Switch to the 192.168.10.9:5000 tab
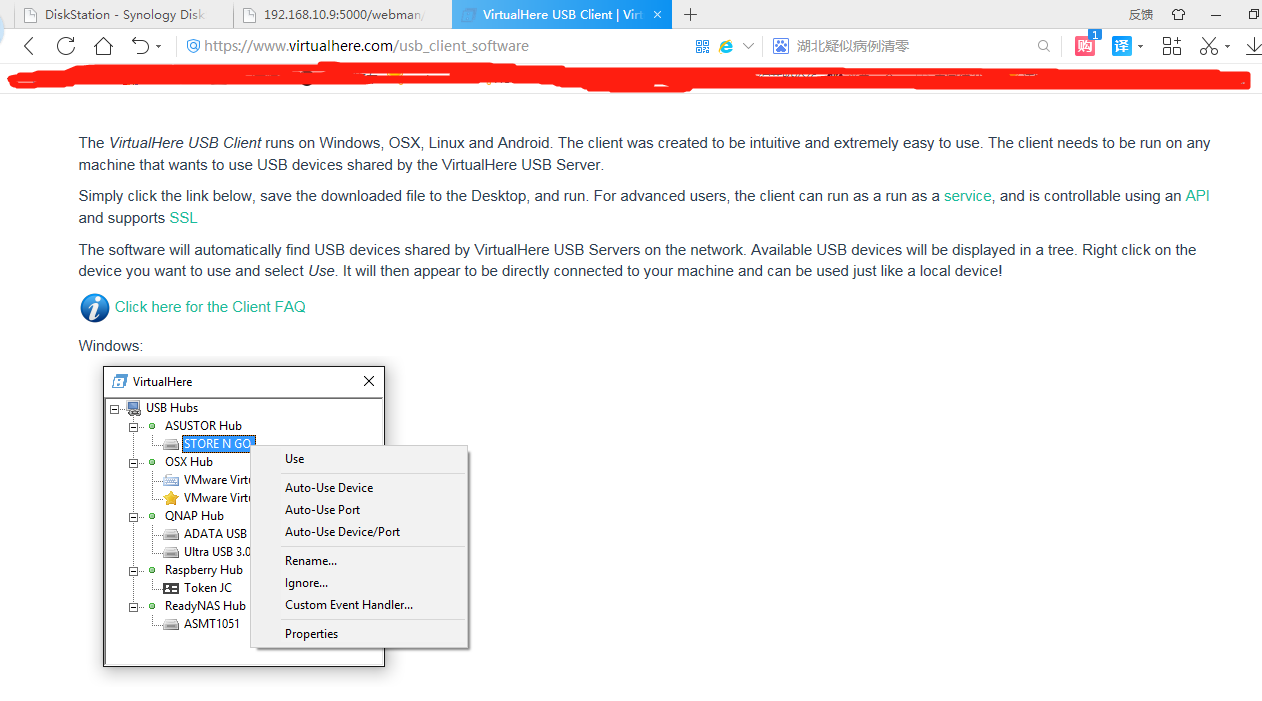1262x701 pixels. tap(342, 15)
